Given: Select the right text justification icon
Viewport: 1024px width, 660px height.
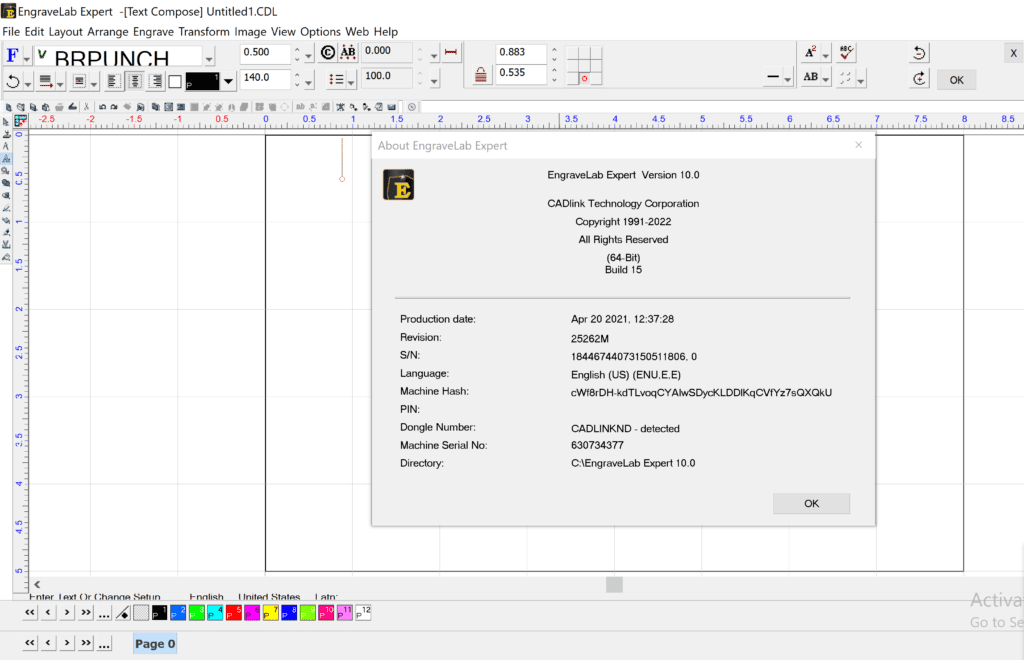Looking at the screenshot, I should (x=155, y=80).
